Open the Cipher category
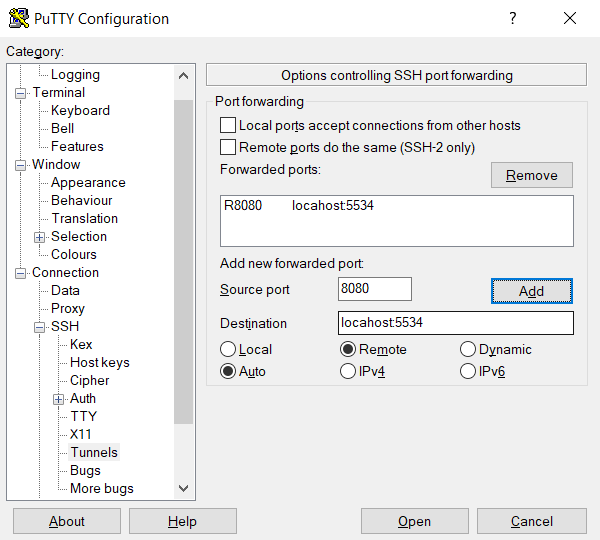Viewport: 600px width, 540px height. [90, 380]
